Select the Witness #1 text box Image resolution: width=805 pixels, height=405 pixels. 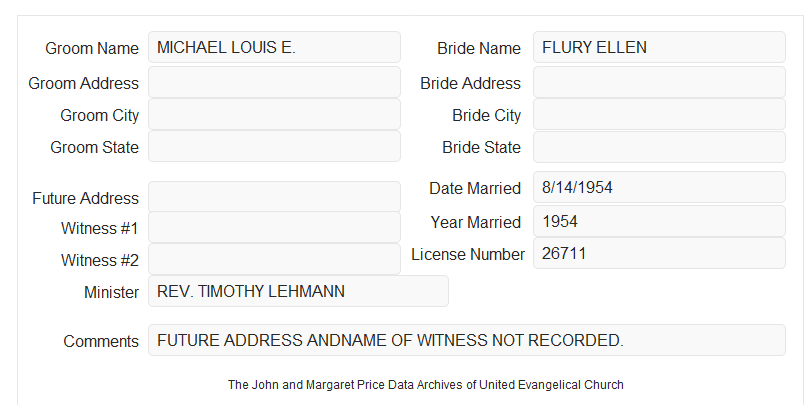pyautogui.click(x=274, y=227)
